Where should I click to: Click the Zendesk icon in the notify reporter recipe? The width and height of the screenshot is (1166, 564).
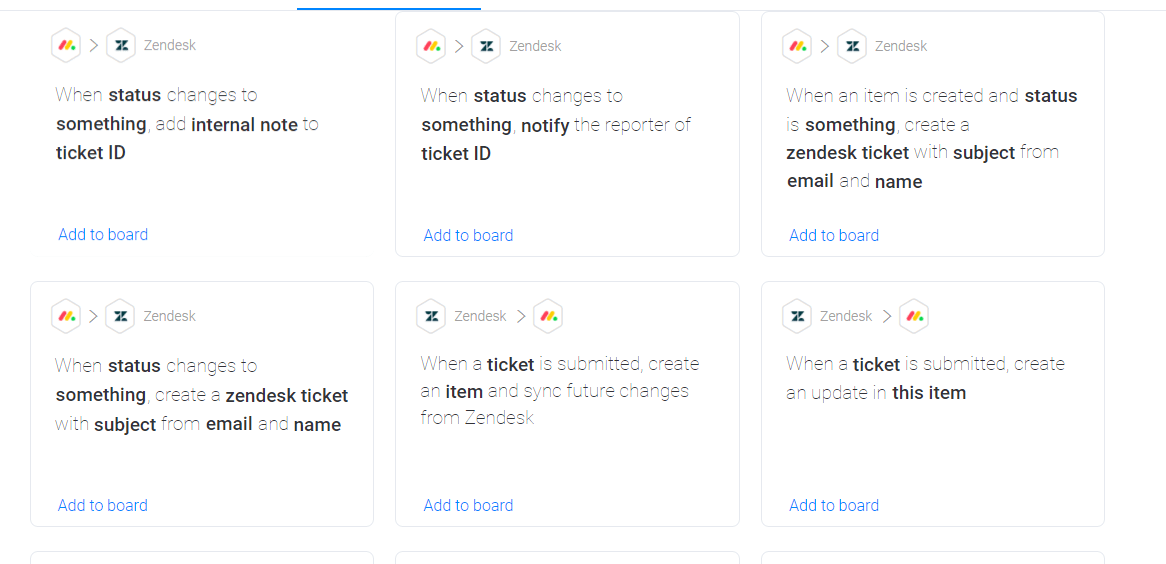coord(486,46)
